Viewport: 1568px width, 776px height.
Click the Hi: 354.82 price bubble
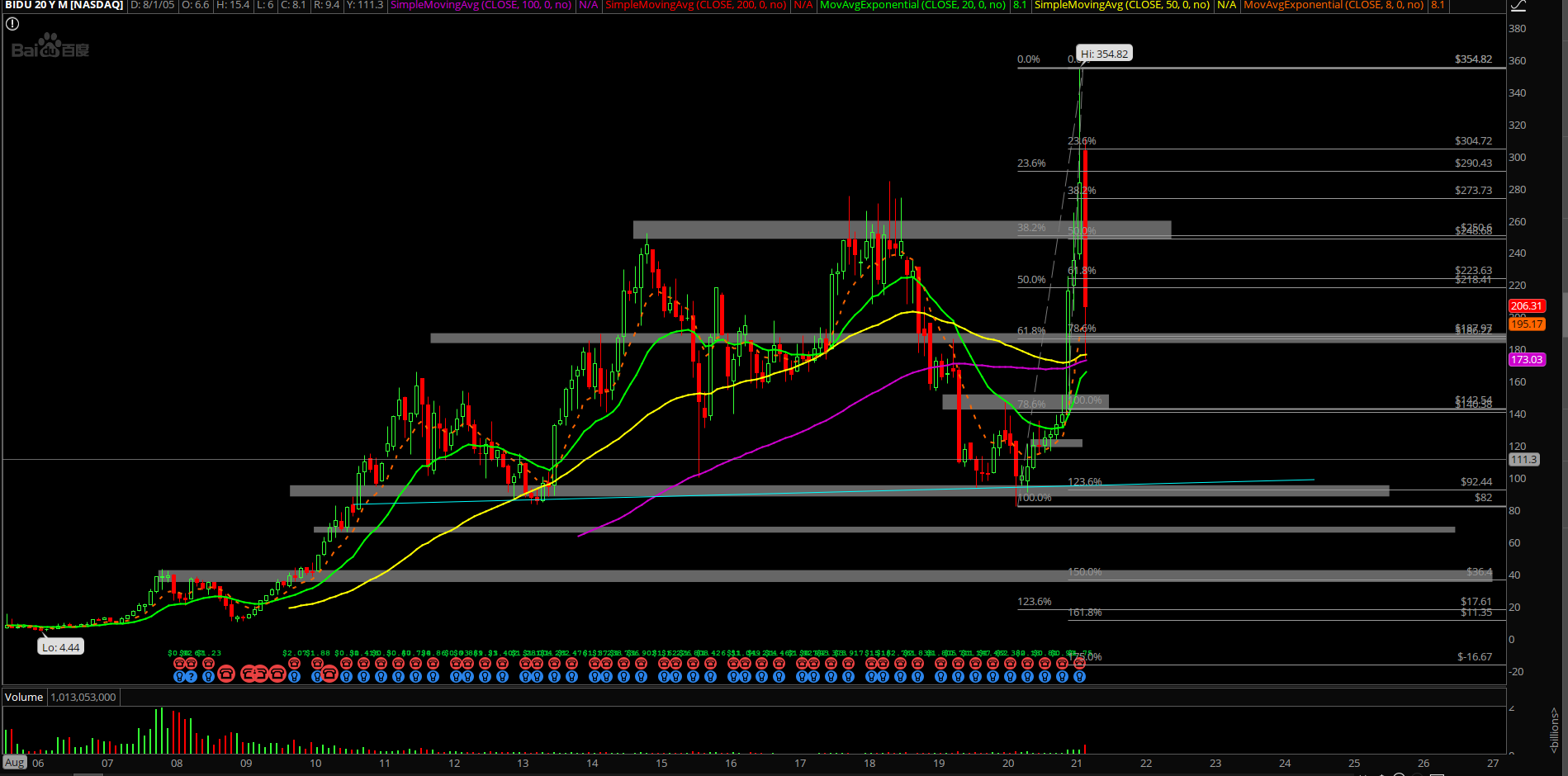[1104, 54]
